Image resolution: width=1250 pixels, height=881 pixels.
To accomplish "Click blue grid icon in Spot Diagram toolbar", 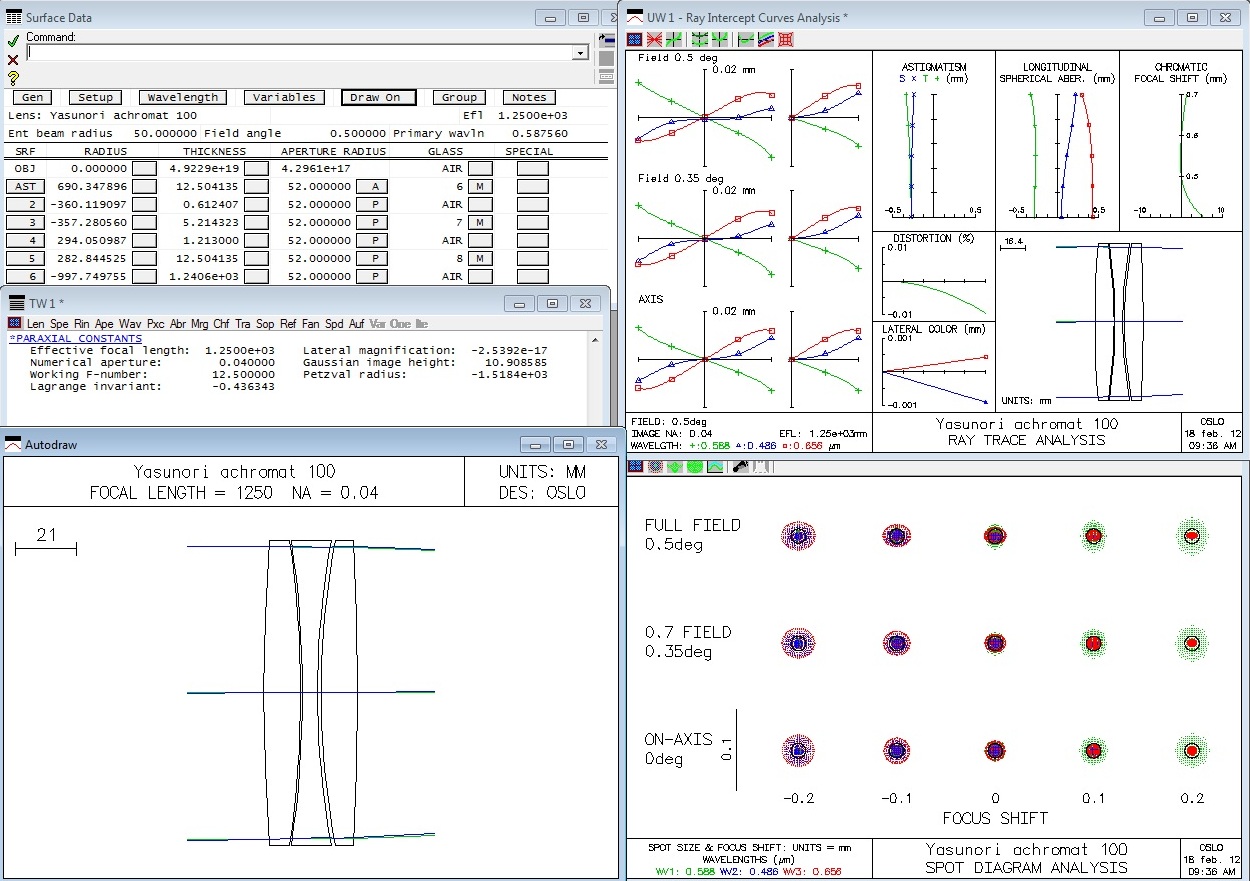I will click(x=635, y=467).
